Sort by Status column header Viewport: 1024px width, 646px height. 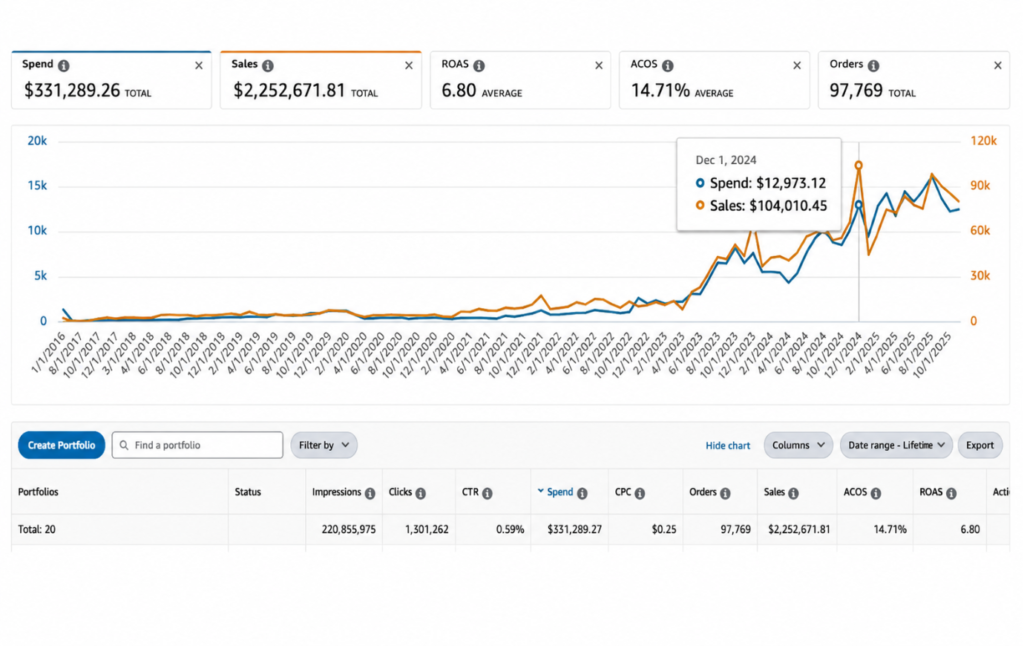coord(248,492)
